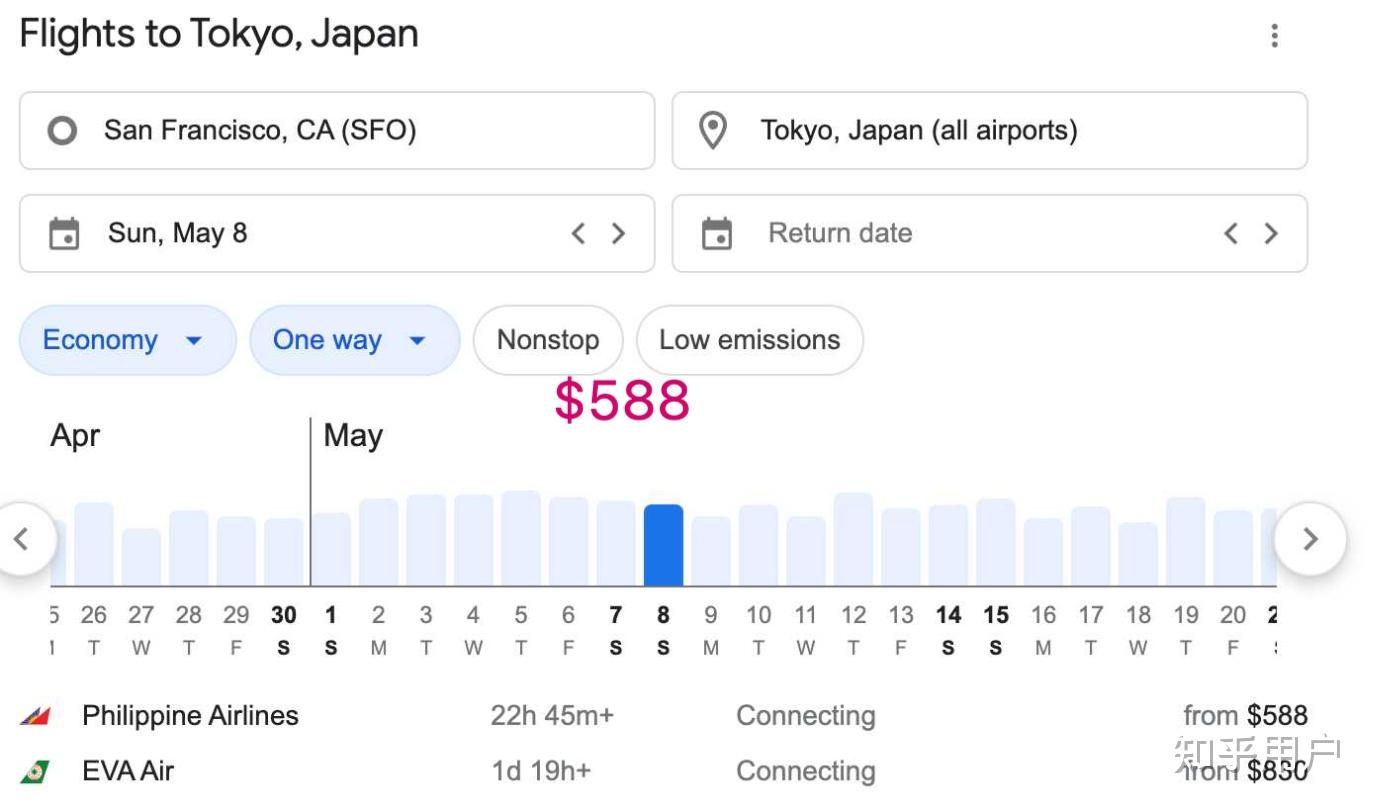The image size is (1380, 802).
Task: Open the three-dot more options menu
Action: click(1274, 36)
